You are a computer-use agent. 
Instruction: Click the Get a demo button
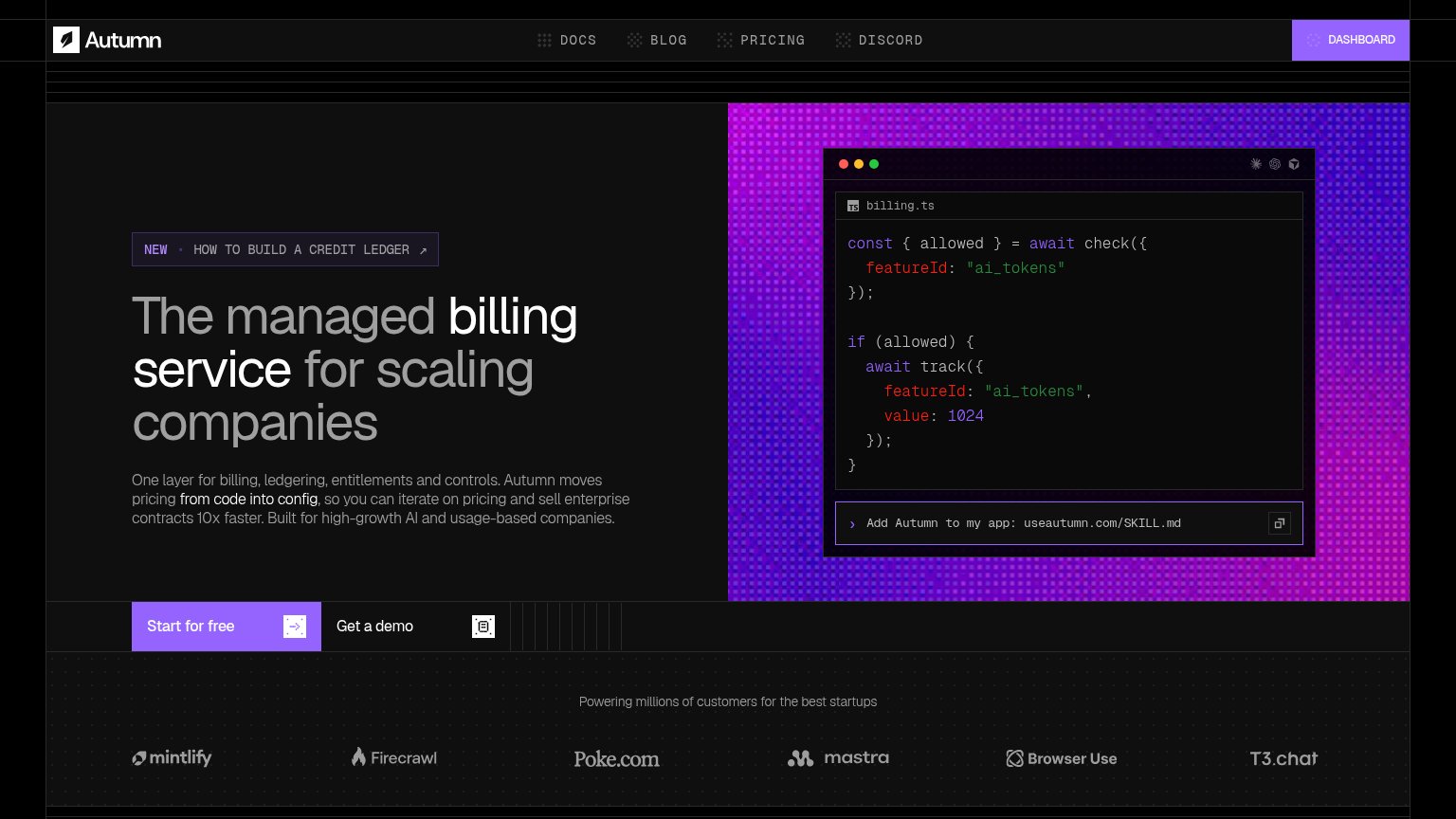415,627
